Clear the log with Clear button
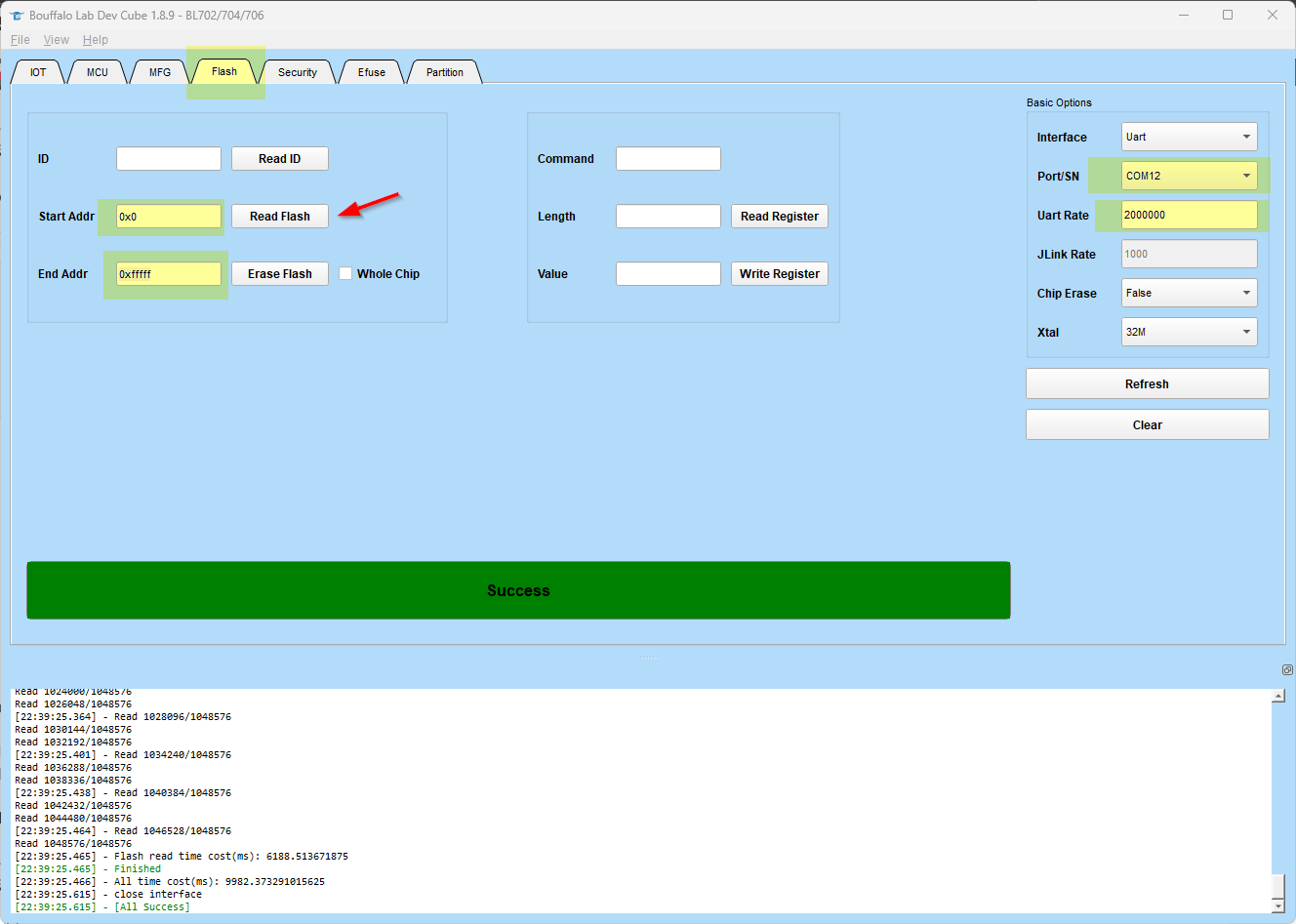Screen dimensions: 1296x924 pos(1147,424)
